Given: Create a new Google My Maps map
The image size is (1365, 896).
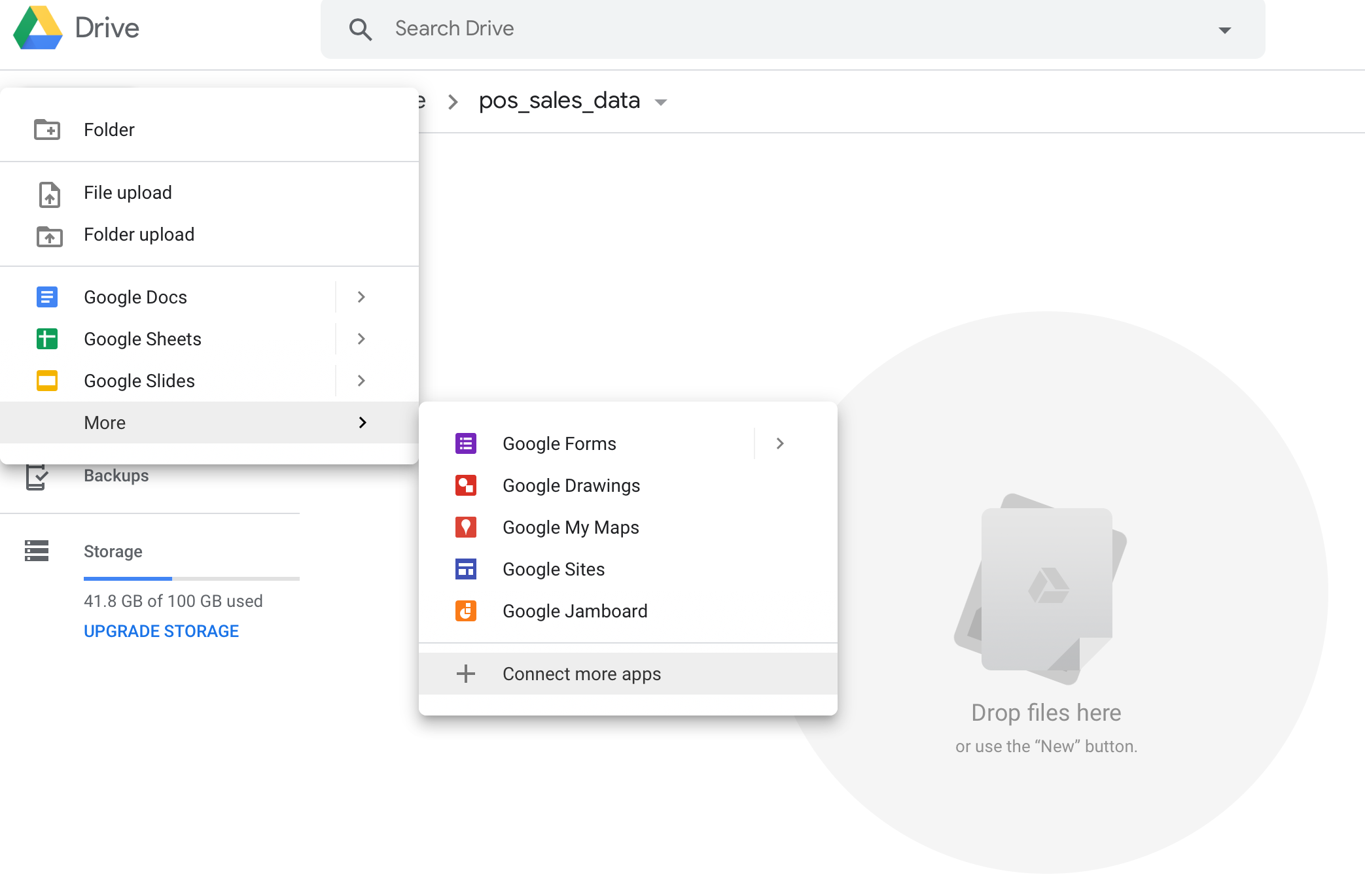Looking at the screenshot, I should [x=628, y=527].
